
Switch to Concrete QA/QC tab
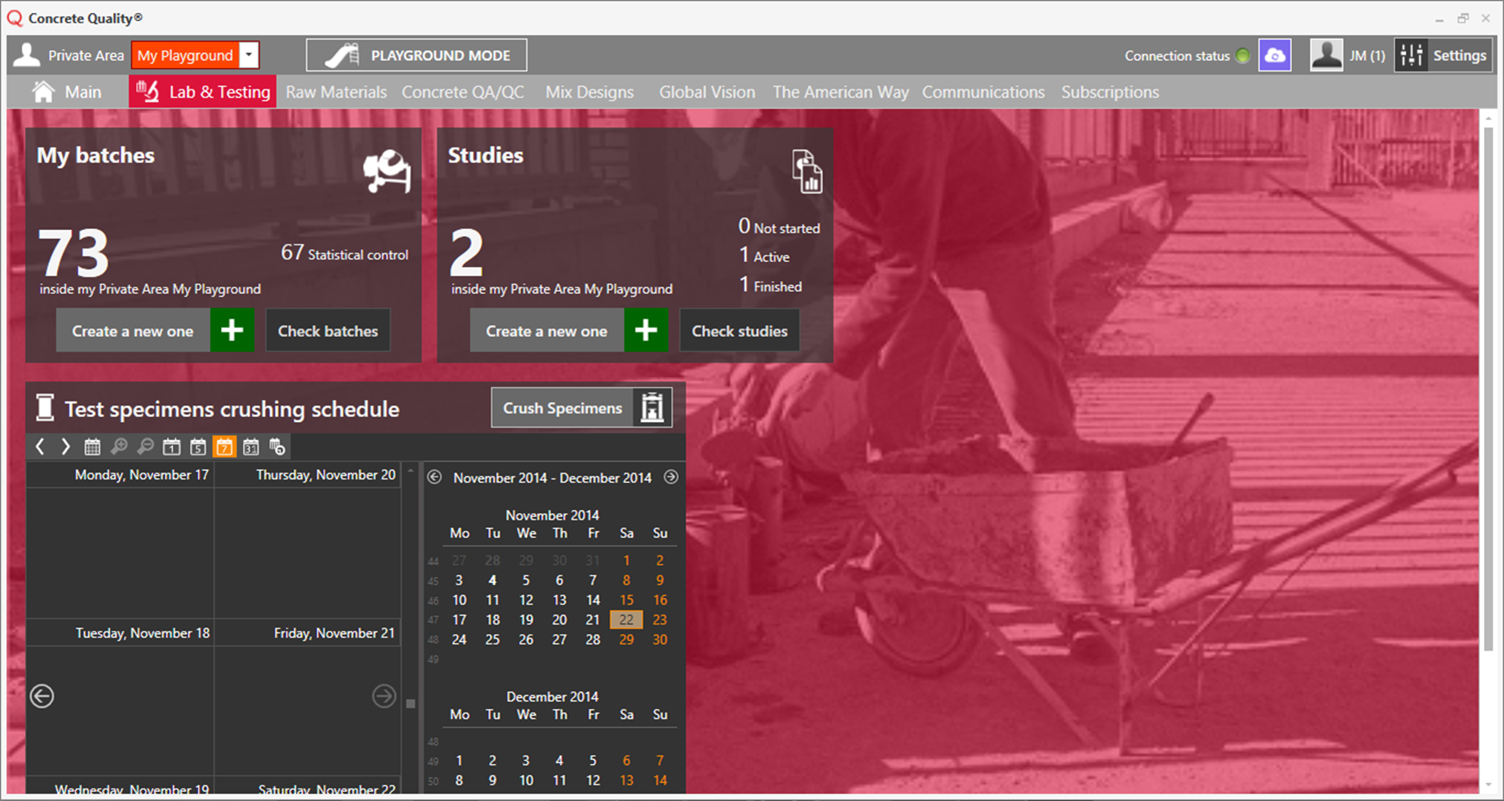pyautogui.click(x=463, y=92)
